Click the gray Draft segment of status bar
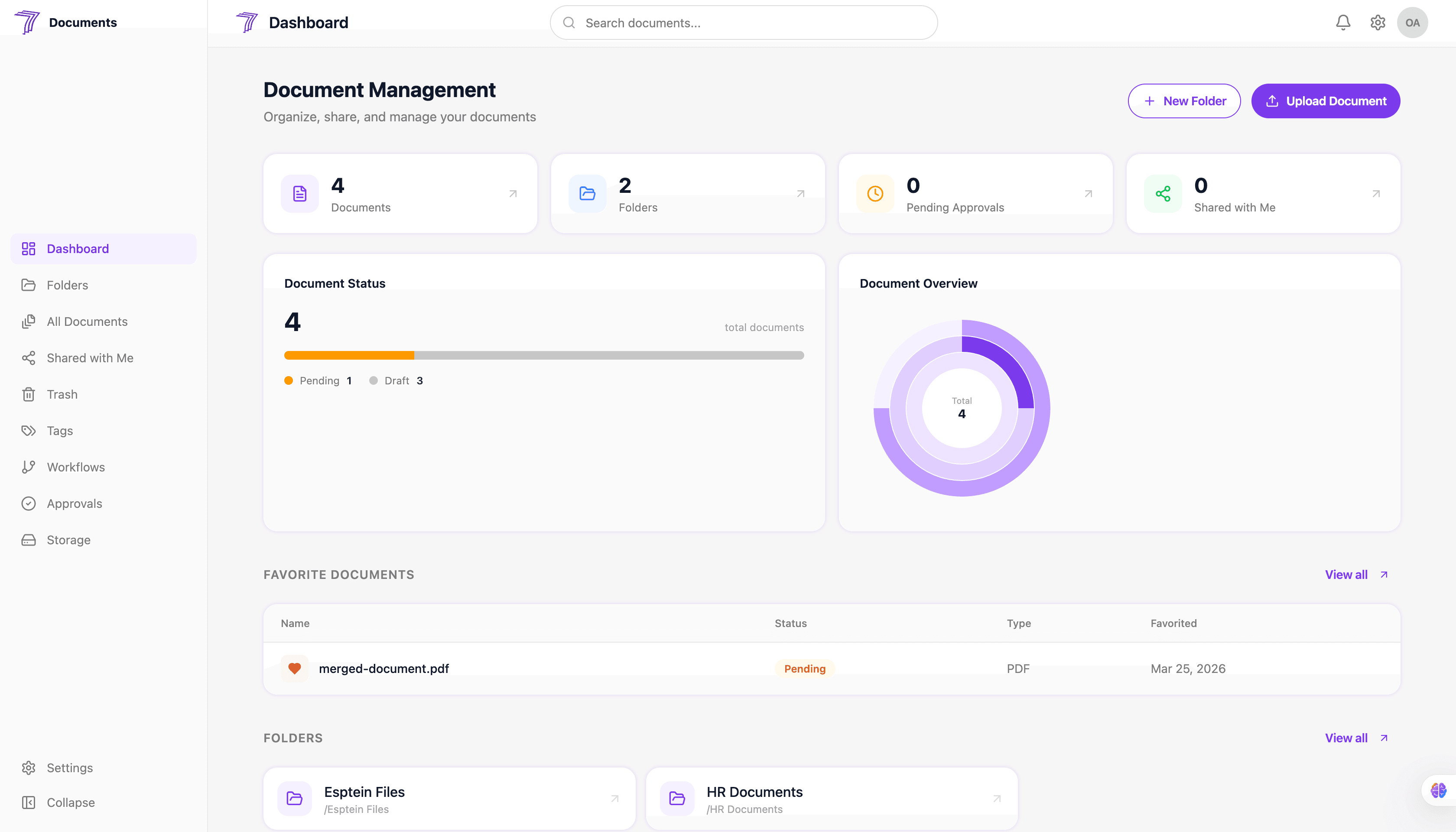Viewport: 1456px width, 832px height. point(609,355)
